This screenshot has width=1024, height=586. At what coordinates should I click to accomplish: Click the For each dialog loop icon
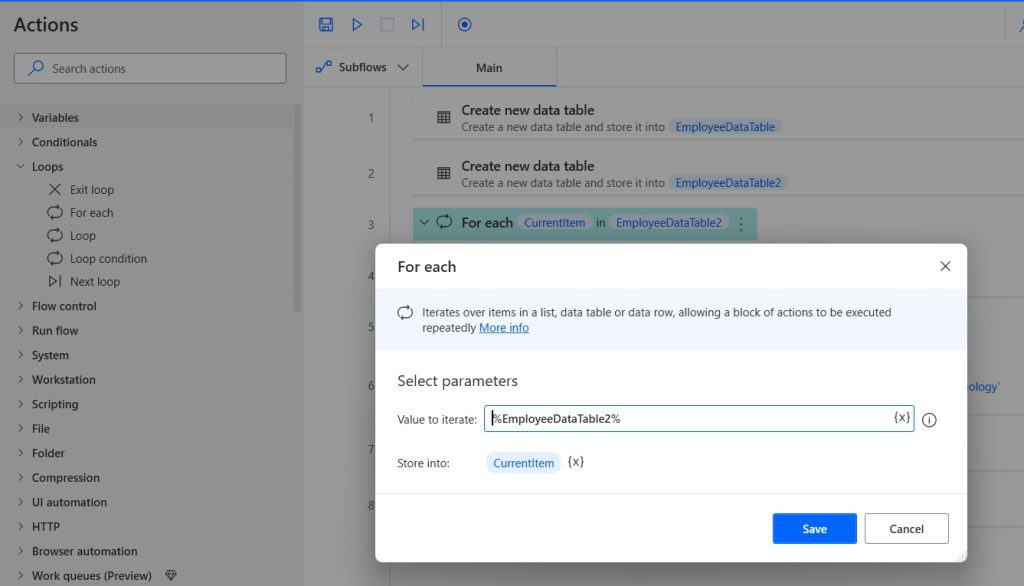[x=405, y=312]
